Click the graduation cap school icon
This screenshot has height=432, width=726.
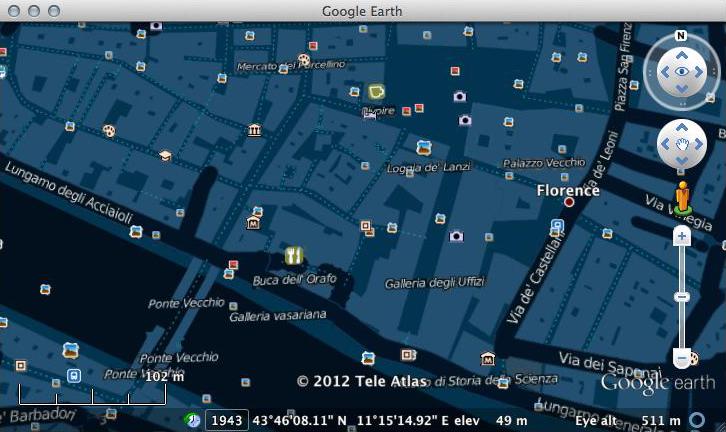click(165, 156)
